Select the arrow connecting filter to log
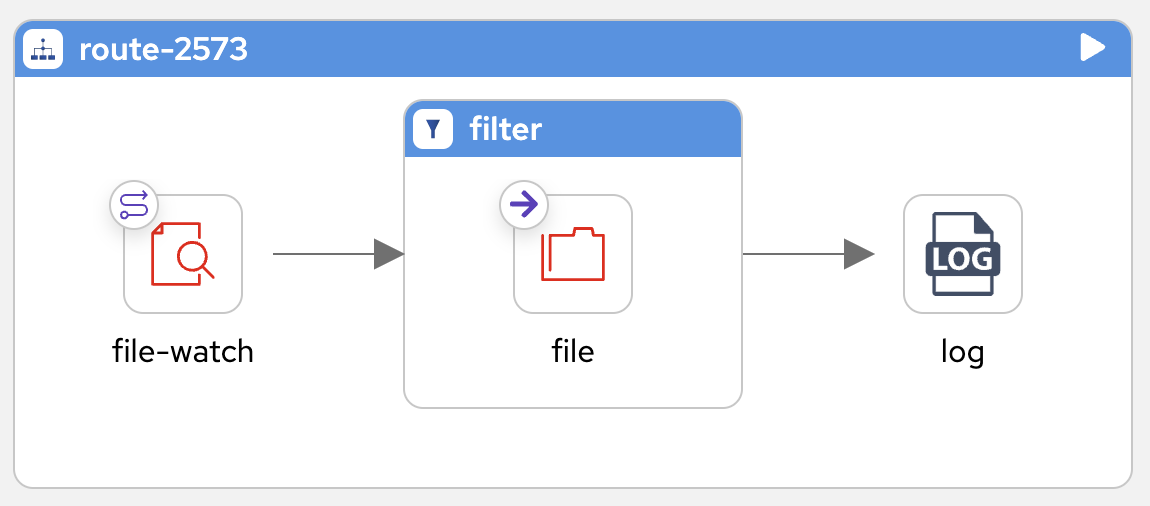The width and height of the screenshot is (1150, 506). 808,254
